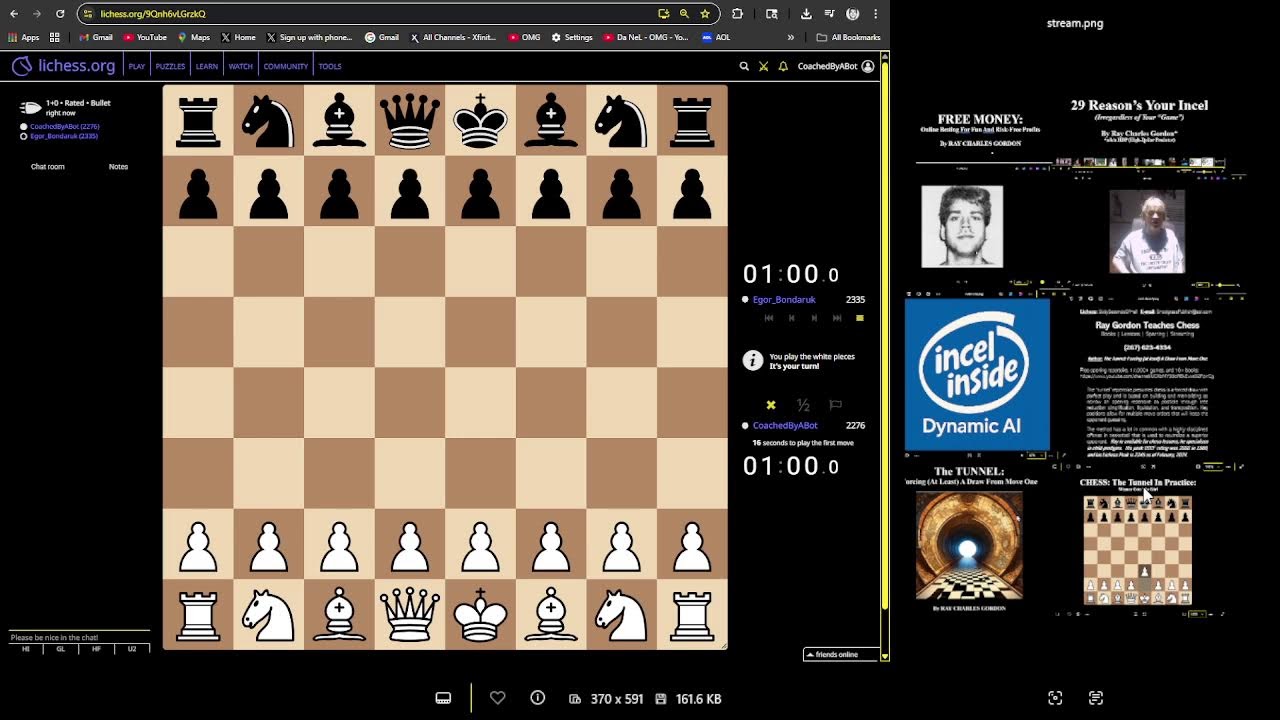Bookmark this page with the star icon

[x=705, y=14]
